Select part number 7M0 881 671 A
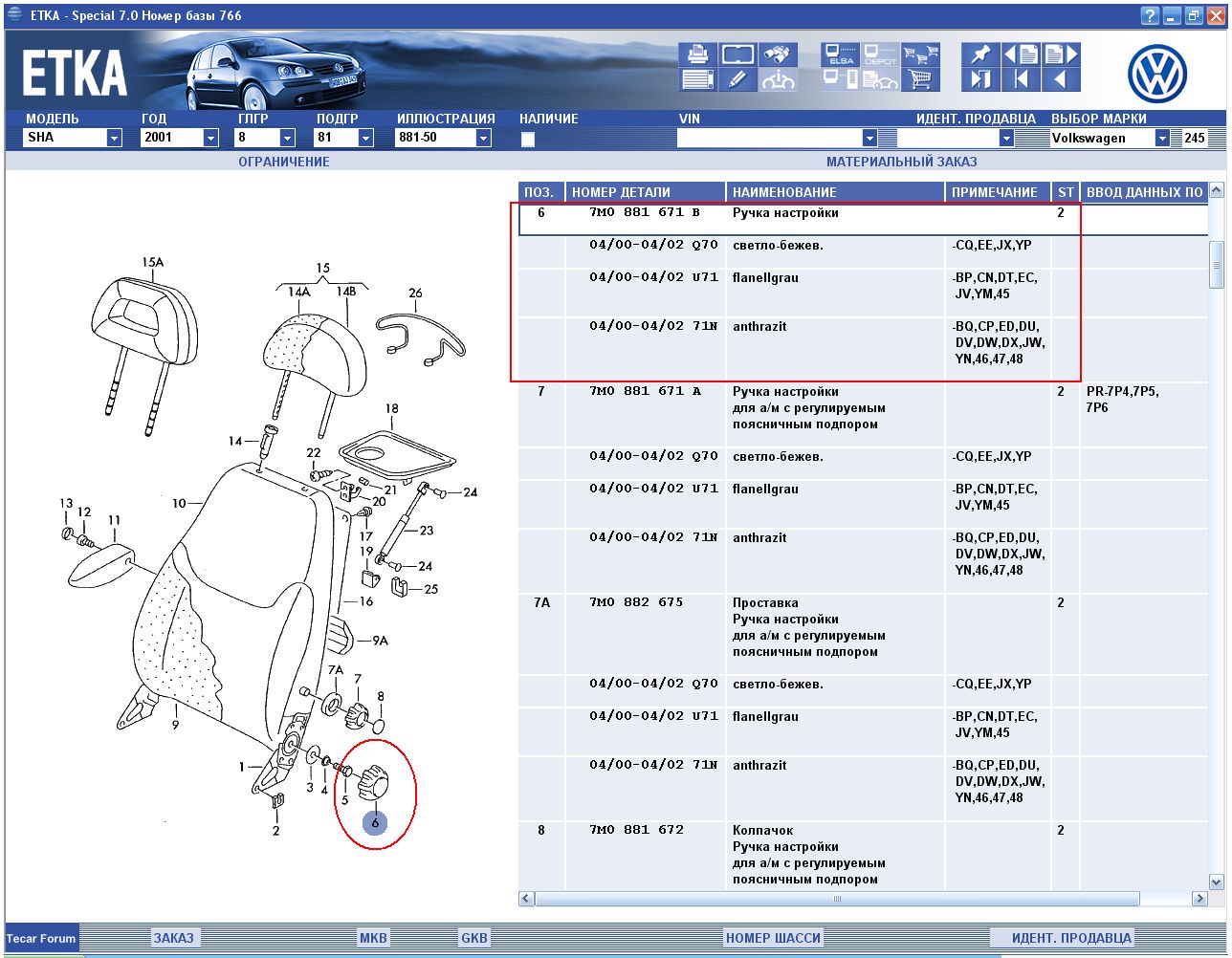The image size is (1232, 958). 645,391
